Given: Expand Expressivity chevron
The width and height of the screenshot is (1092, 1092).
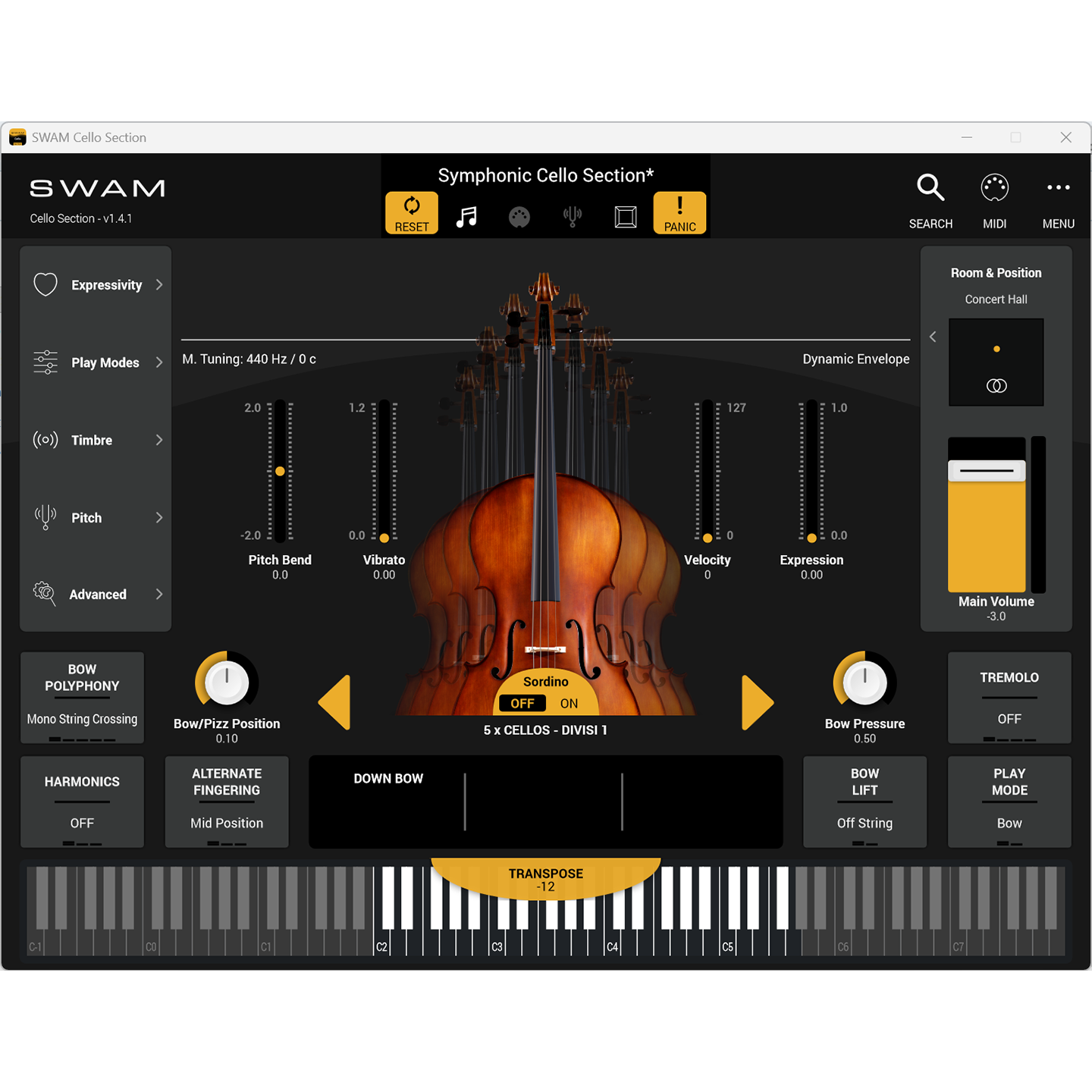Looking at the screenshot, I should 159,284.
